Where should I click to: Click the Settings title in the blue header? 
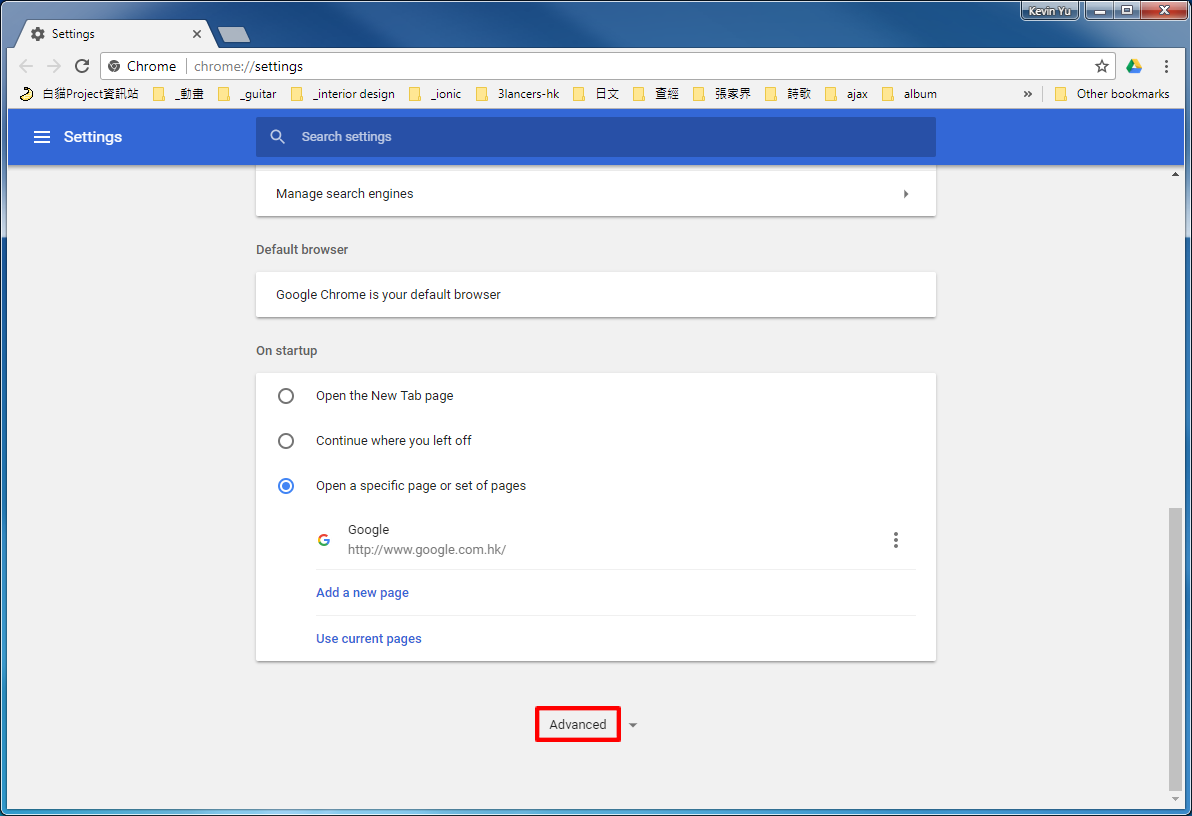[93, 137]
